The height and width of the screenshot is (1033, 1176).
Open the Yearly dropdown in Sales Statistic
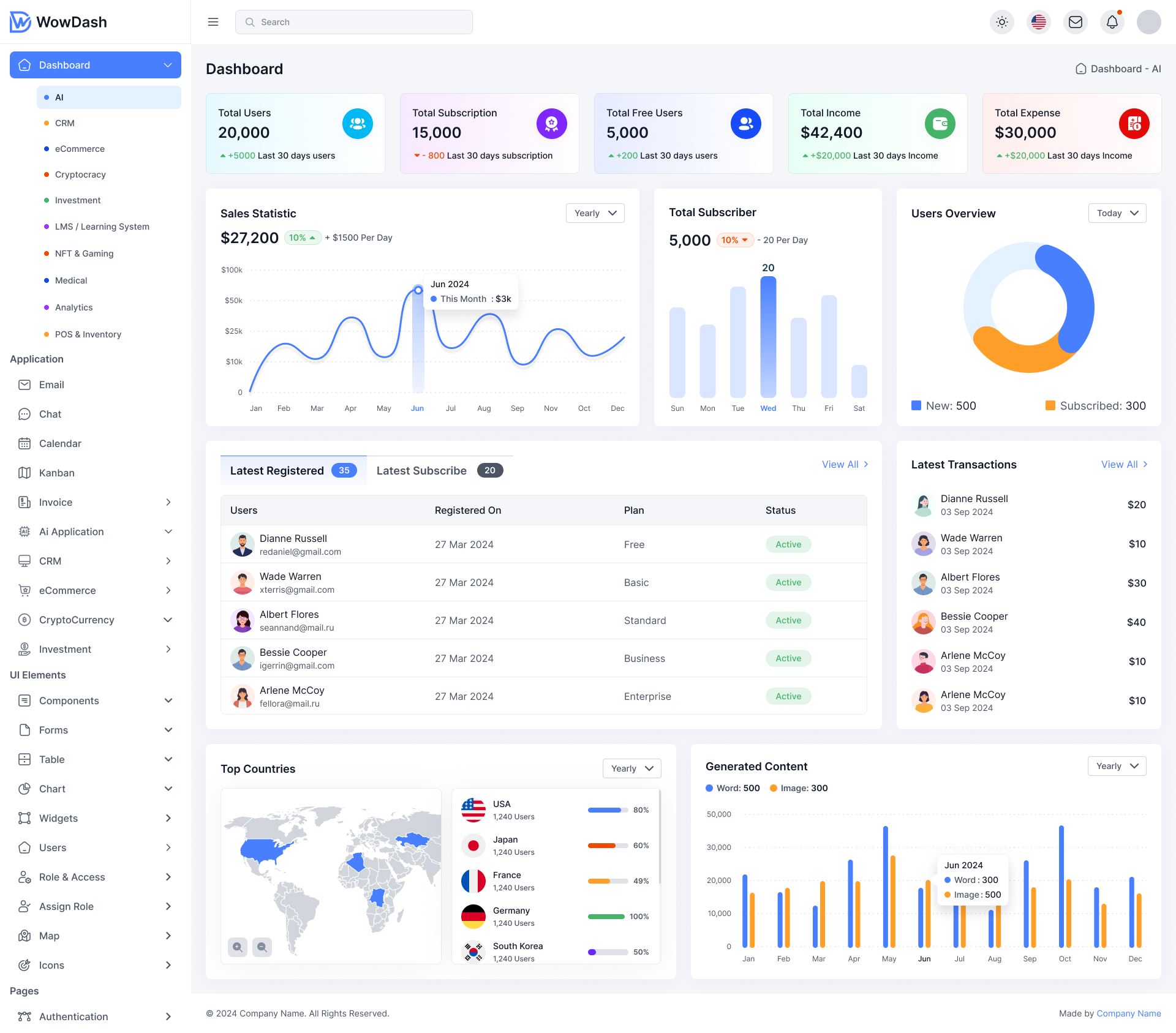595,213
